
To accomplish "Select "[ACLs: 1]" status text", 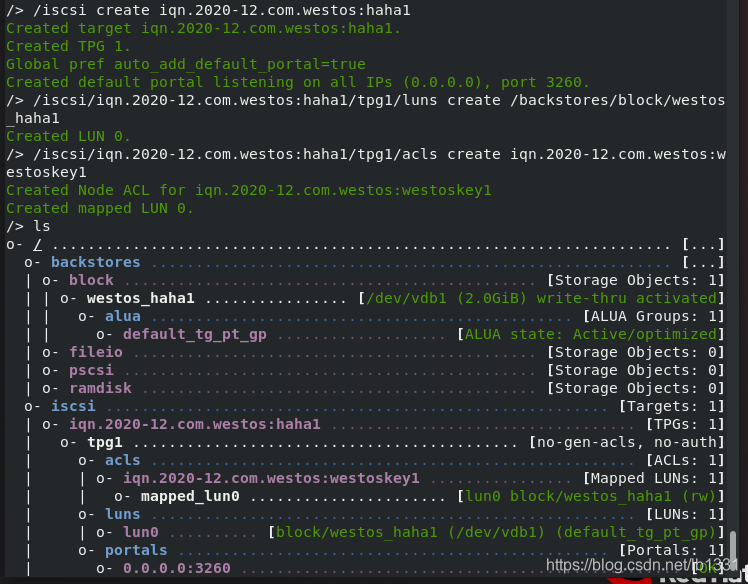I will tap(685, 460).
